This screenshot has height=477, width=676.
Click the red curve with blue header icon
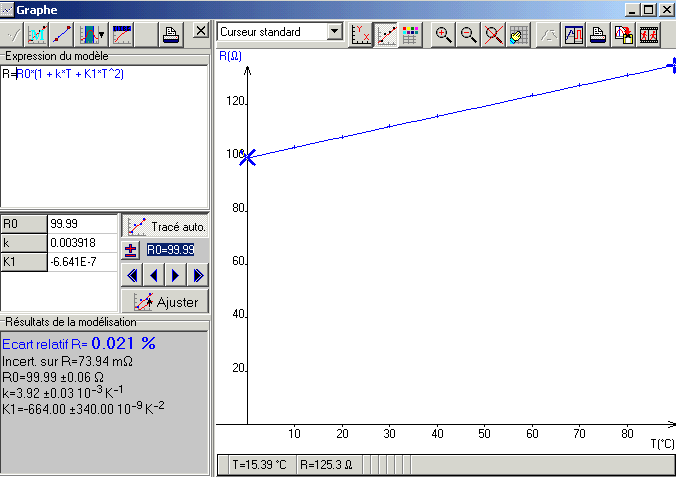pos(122,35)
